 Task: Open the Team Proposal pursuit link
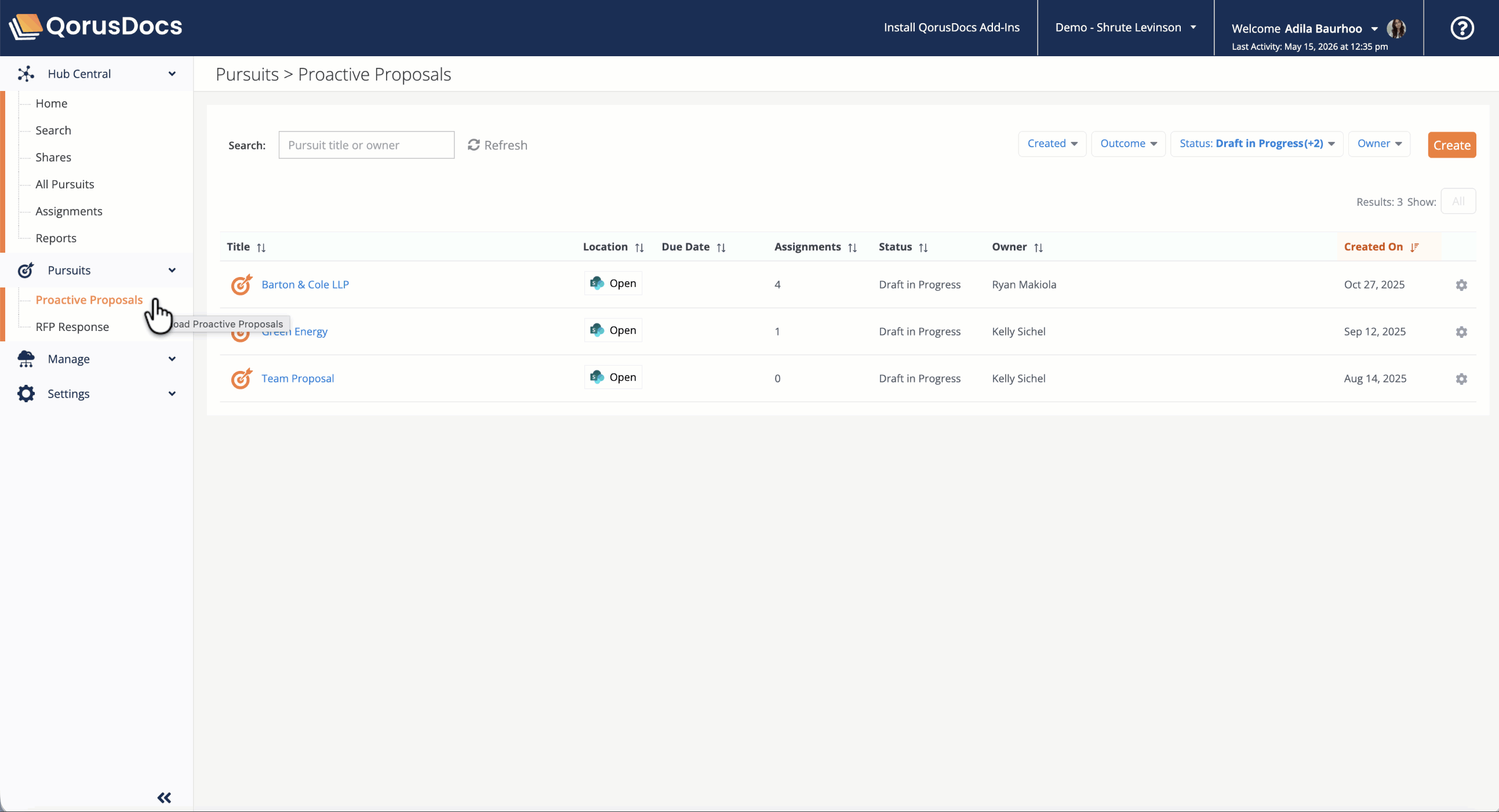[x=297, y=378]
